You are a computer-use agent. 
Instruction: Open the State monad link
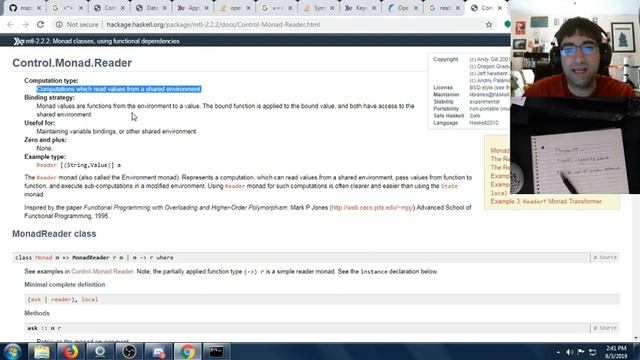pyautogui.click(x=449, y=186)
